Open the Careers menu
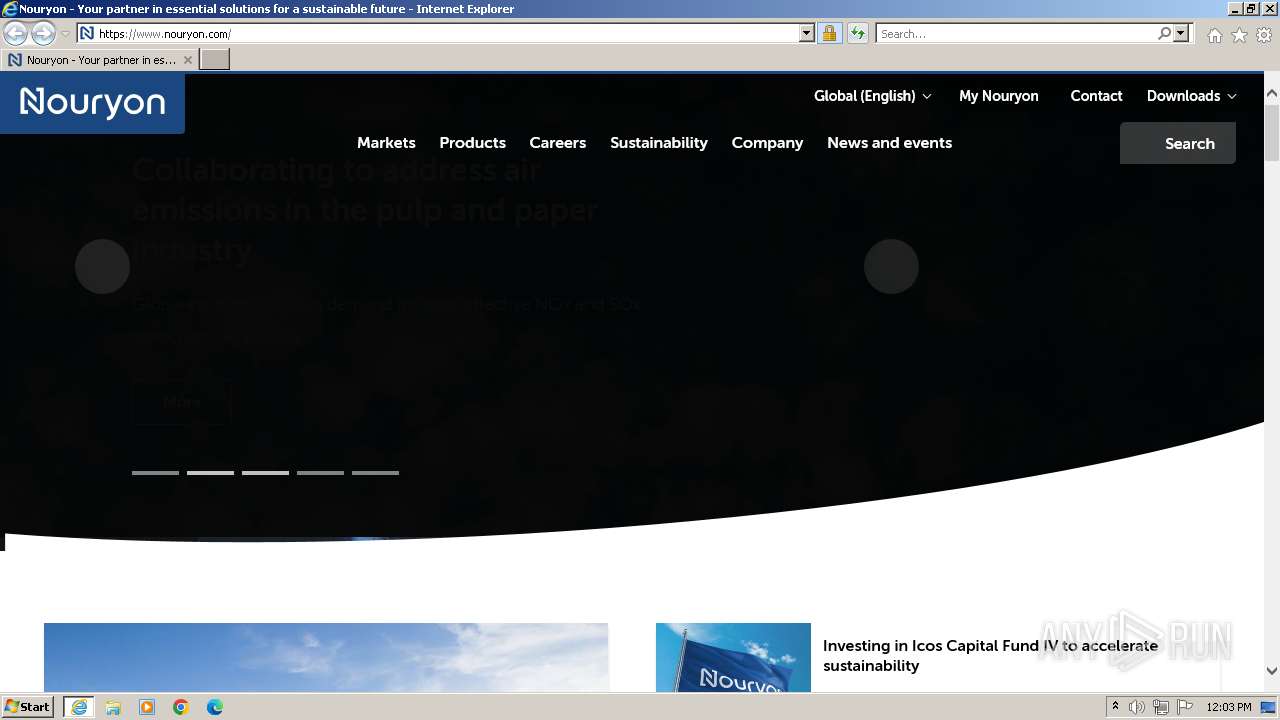This screenshot has width=1280, height=720. coord(557,143)
